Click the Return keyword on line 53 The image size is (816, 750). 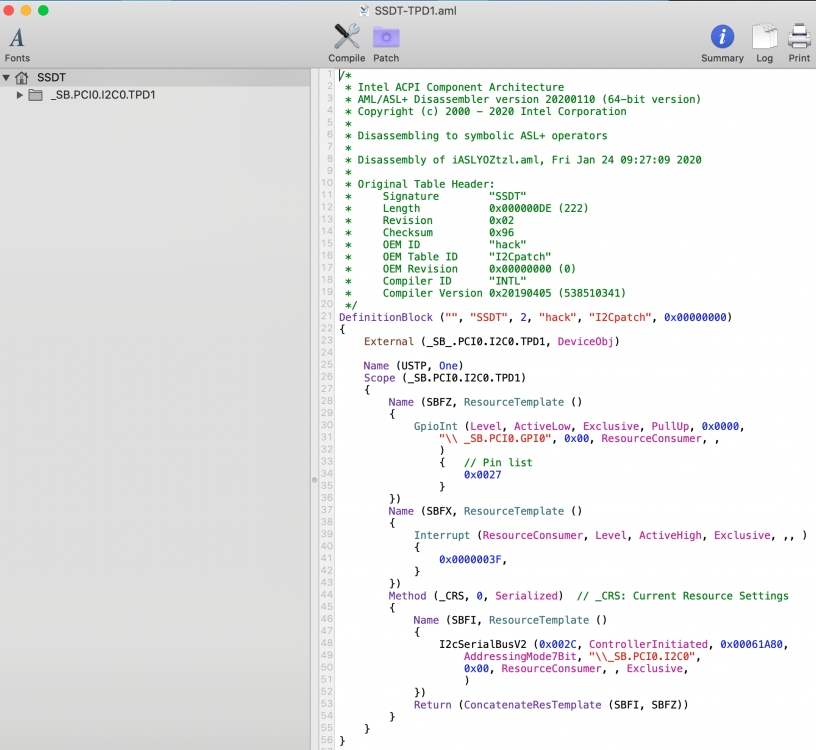pyautogui.click(x=432, y=705)
